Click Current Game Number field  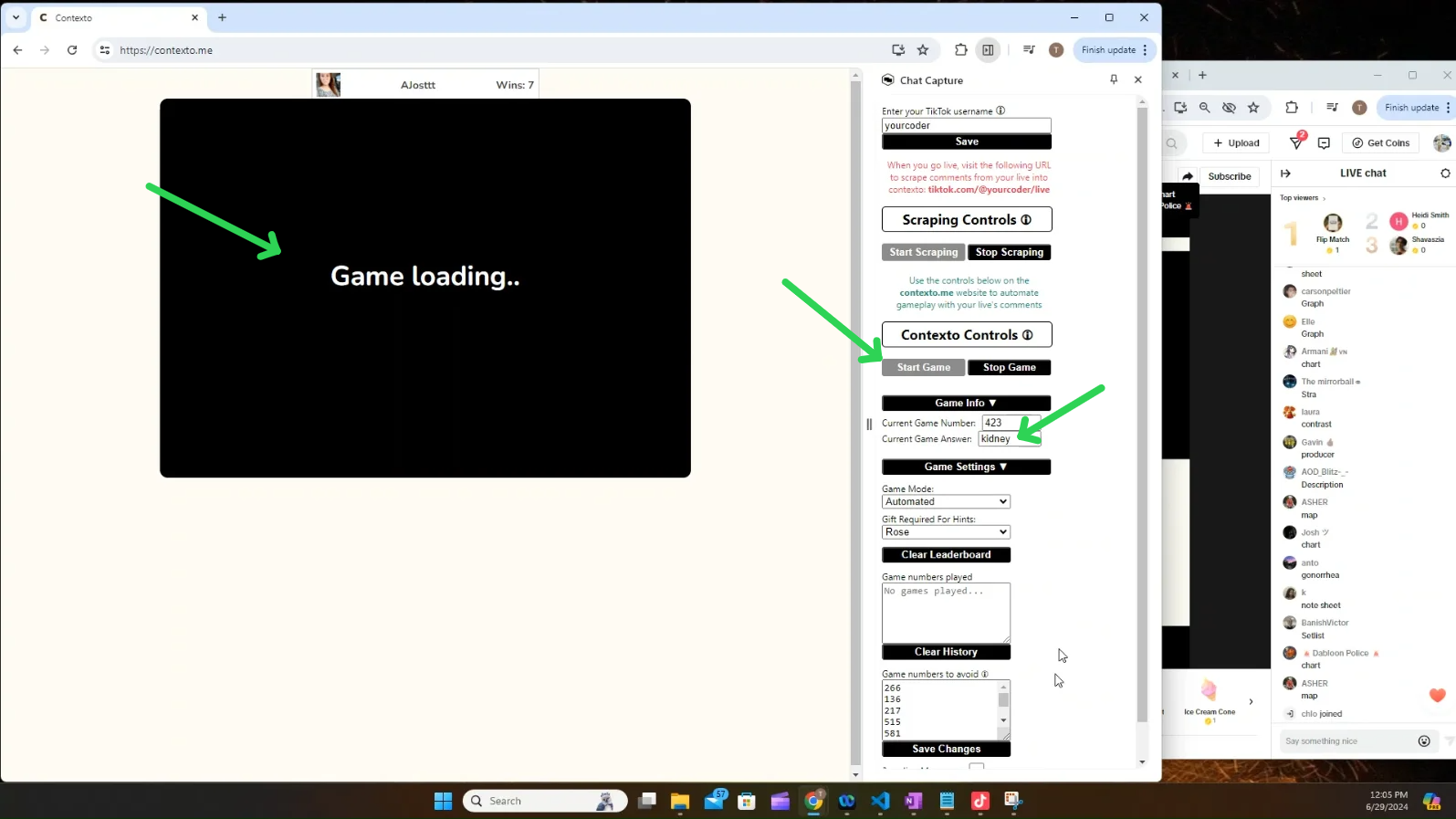tap(1011, 423)
